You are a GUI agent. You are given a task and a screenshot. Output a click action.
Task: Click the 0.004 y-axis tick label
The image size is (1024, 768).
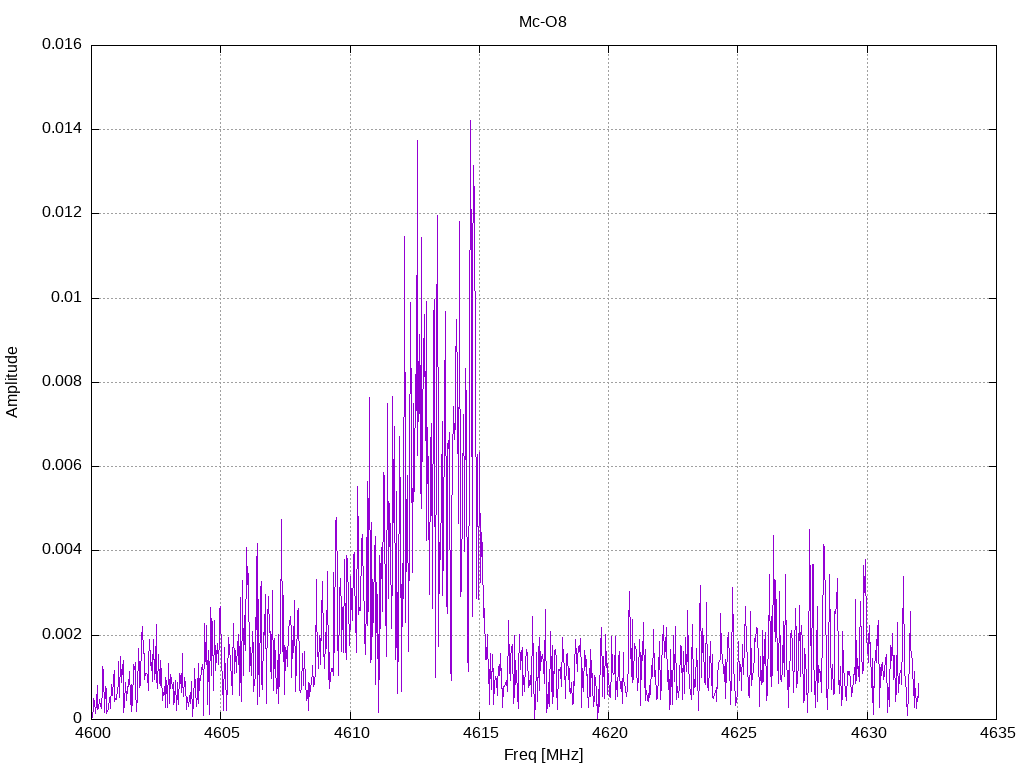62,550
